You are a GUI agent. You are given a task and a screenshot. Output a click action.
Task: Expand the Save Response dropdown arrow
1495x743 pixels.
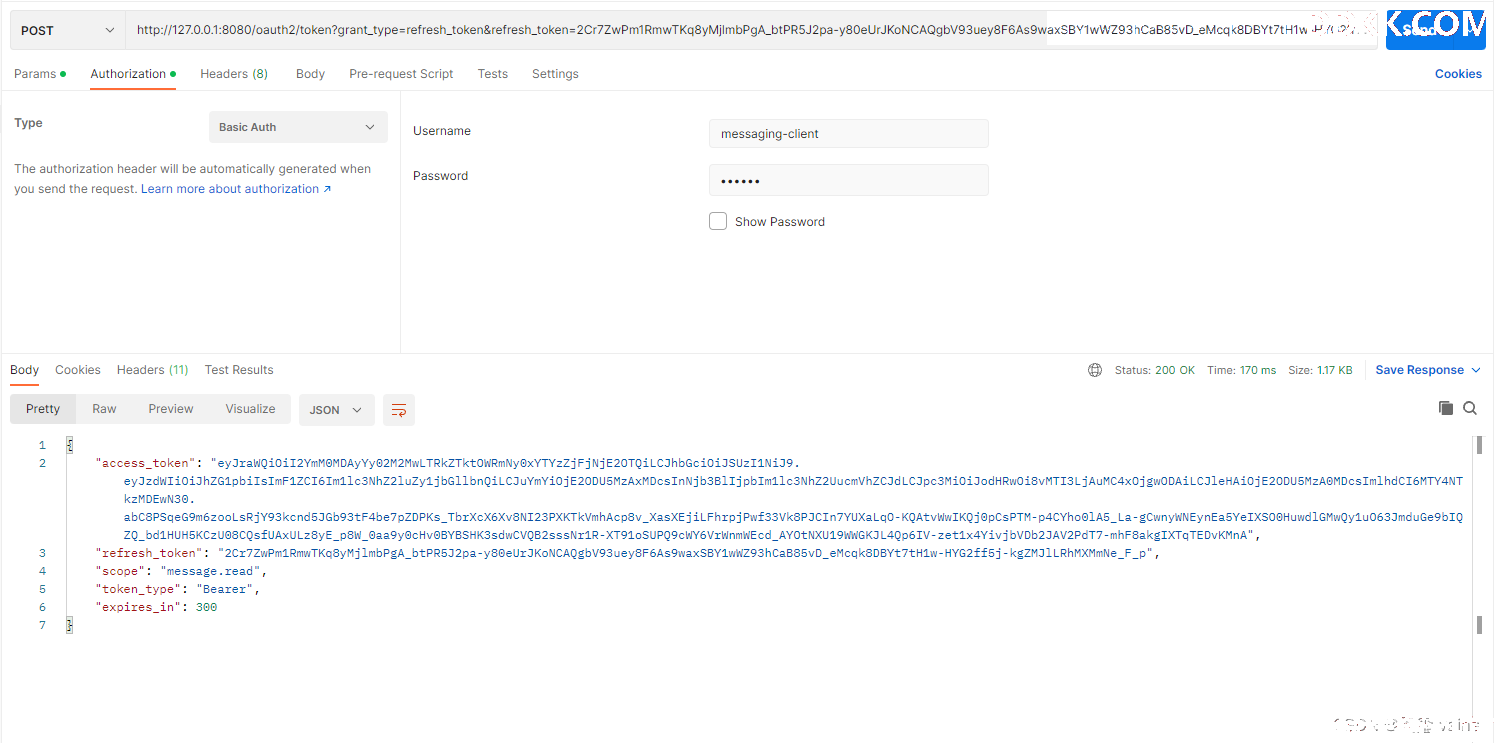1475,370
